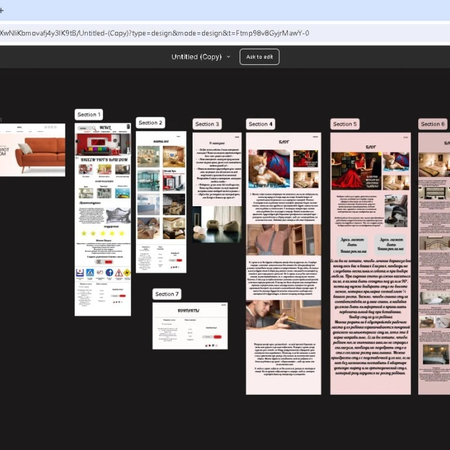Select the Section 3 label
Screen dimensions: 450x450
pos(207,124)
